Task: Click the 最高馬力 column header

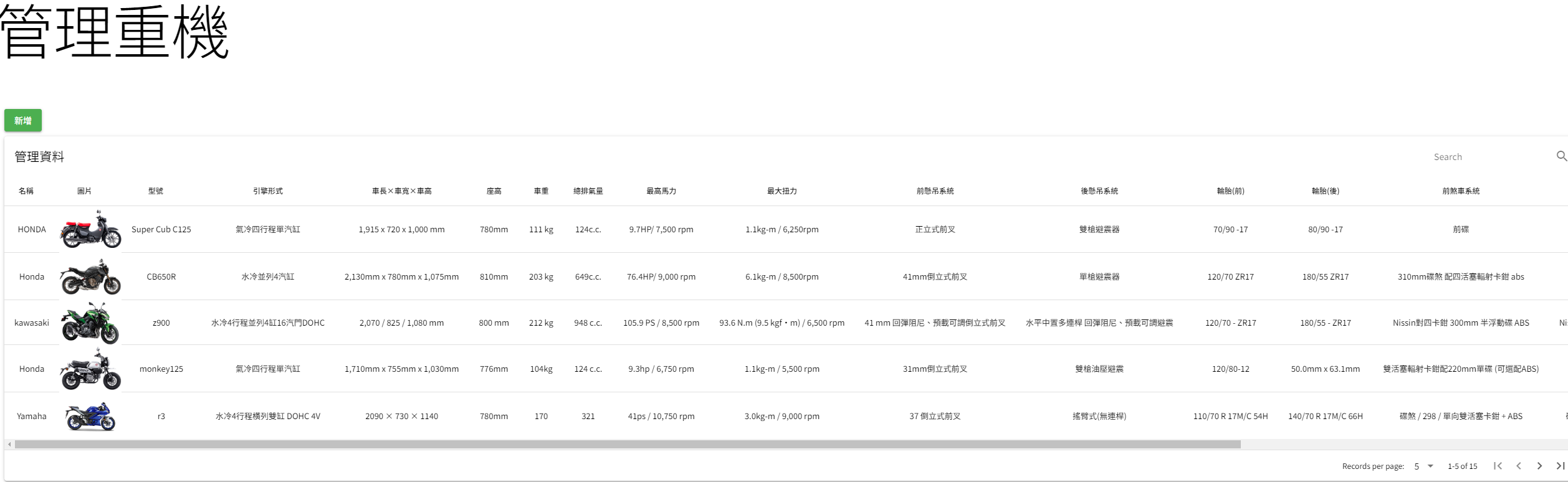Action: tap(661, 191)
